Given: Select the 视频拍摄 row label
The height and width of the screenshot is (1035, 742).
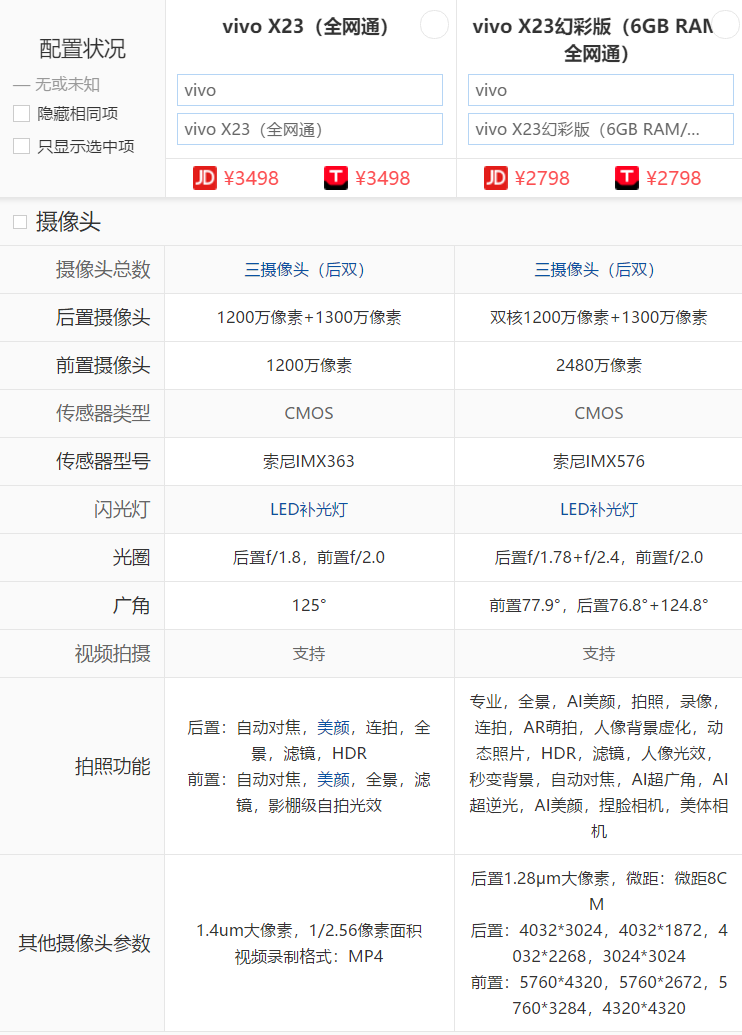Looking at the screenshot, I should coord(112,653).
